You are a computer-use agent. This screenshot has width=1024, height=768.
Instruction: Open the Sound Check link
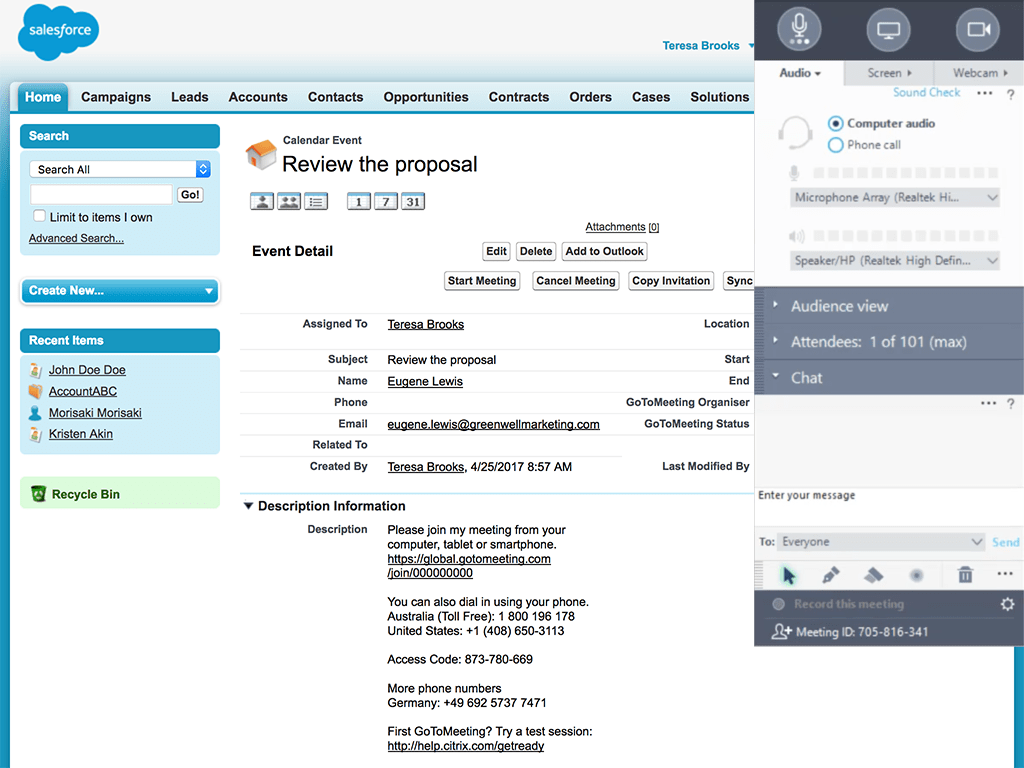tap(926, 93)
